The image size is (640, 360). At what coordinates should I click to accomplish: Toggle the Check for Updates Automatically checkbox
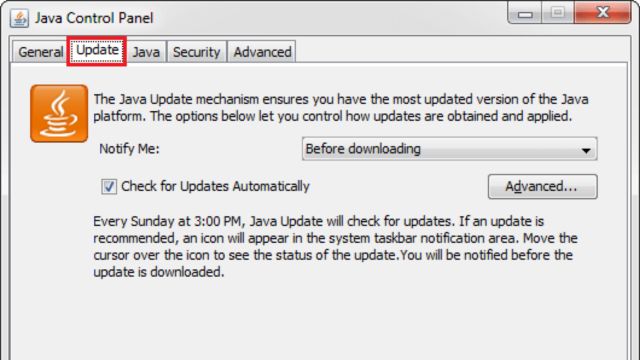pos(109,187)
